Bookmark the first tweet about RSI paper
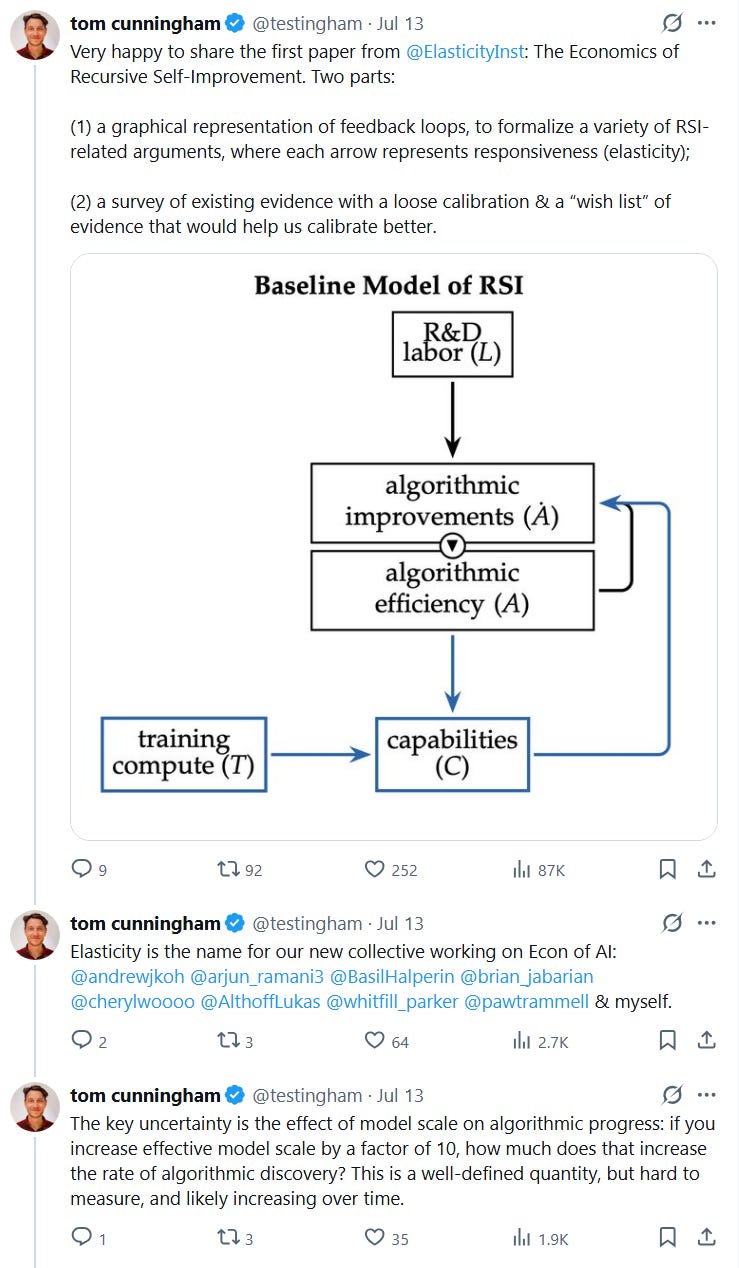The width and height of the screenshot is (739, 1268). [x=668, y=869]
